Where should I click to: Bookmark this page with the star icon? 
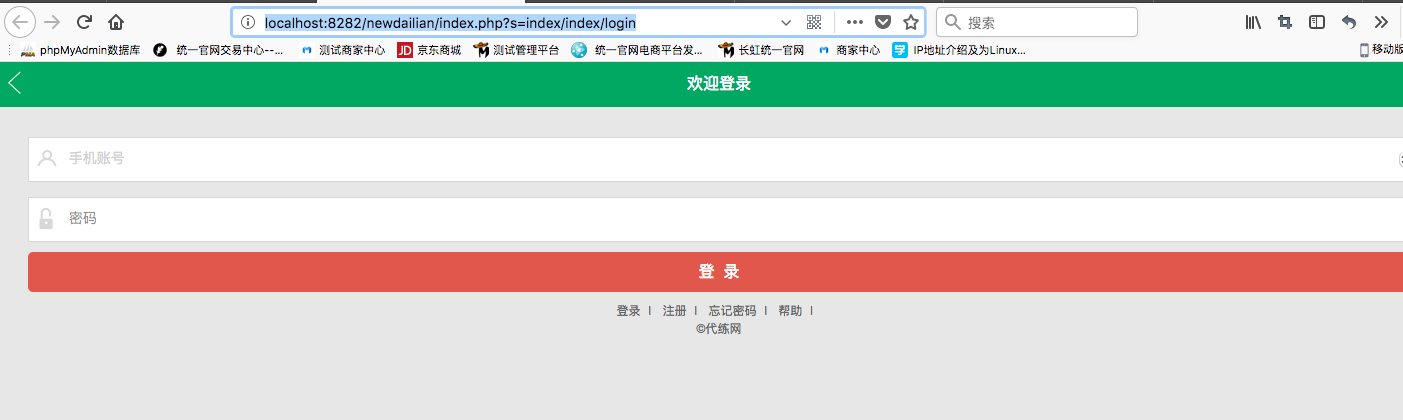pyautogui.click(x=910, y=22)
